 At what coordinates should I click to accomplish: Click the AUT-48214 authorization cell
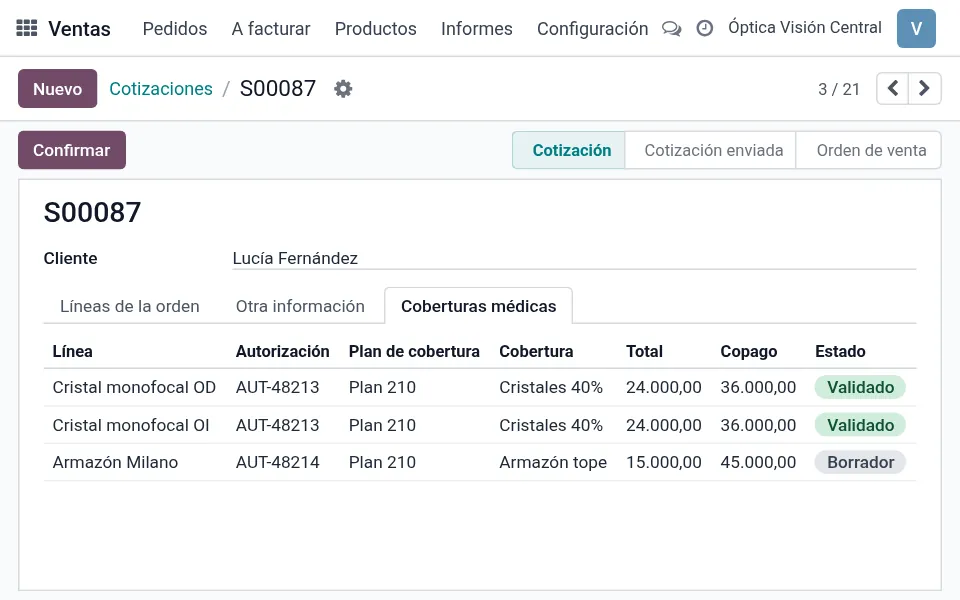[x=277, y=462]
